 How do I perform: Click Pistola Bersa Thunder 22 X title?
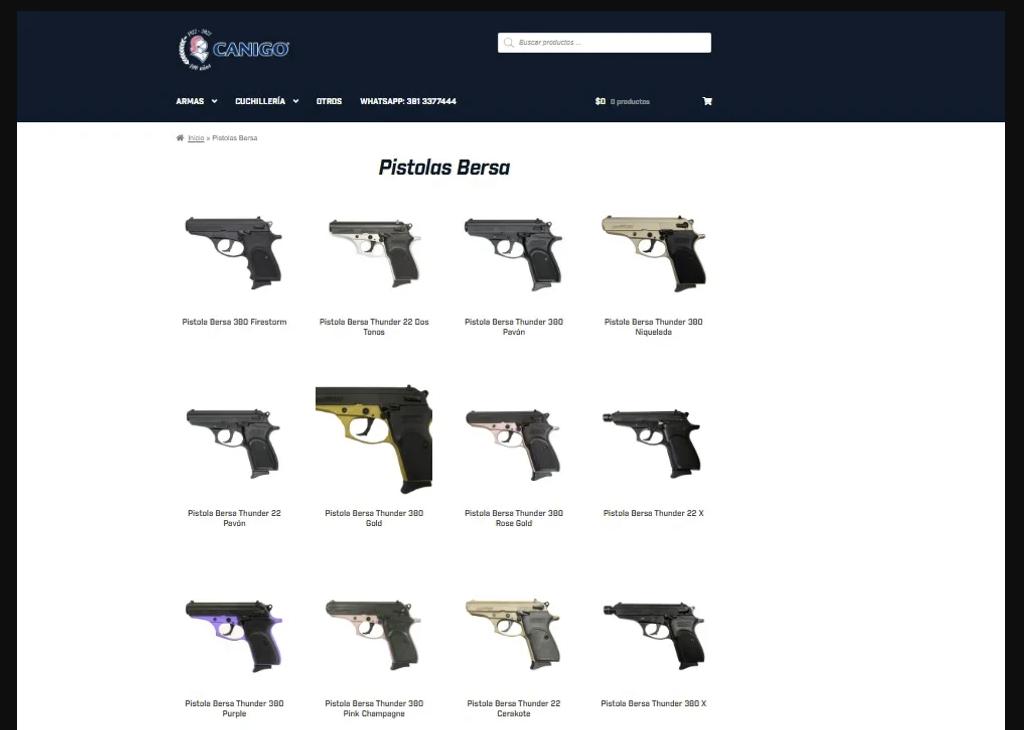[653, 513]
